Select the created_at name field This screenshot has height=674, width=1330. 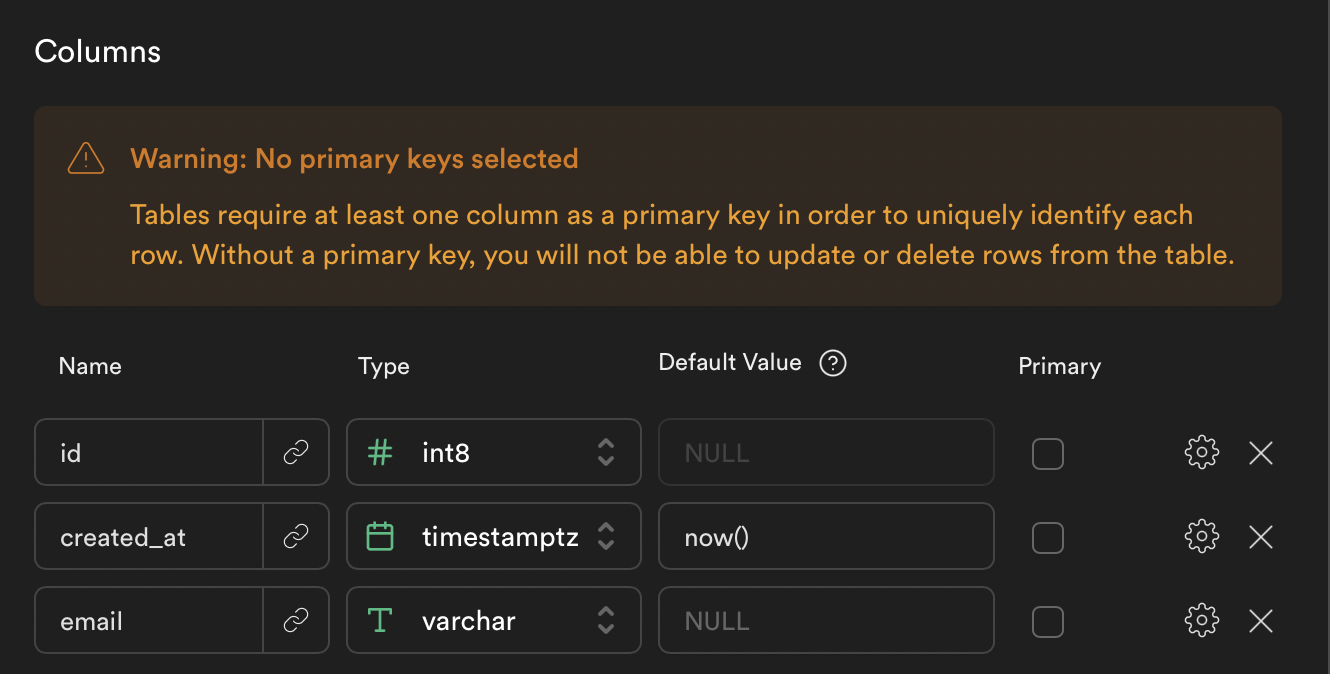[x=148, y=536]
